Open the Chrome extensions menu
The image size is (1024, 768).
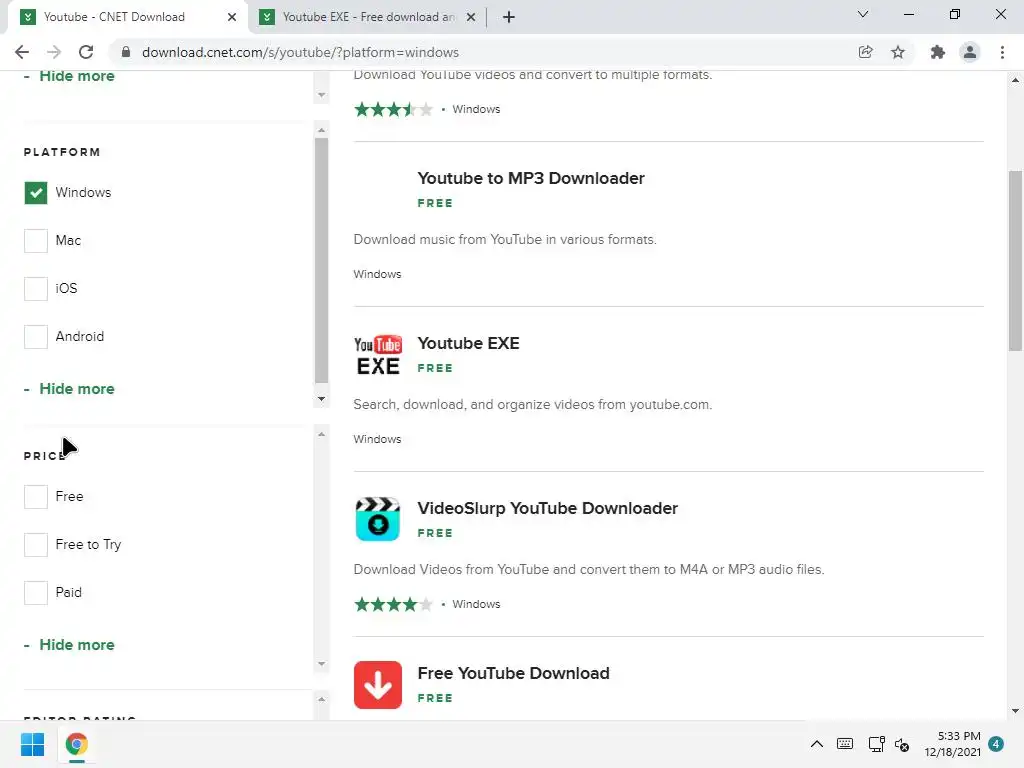pos(938,52)
